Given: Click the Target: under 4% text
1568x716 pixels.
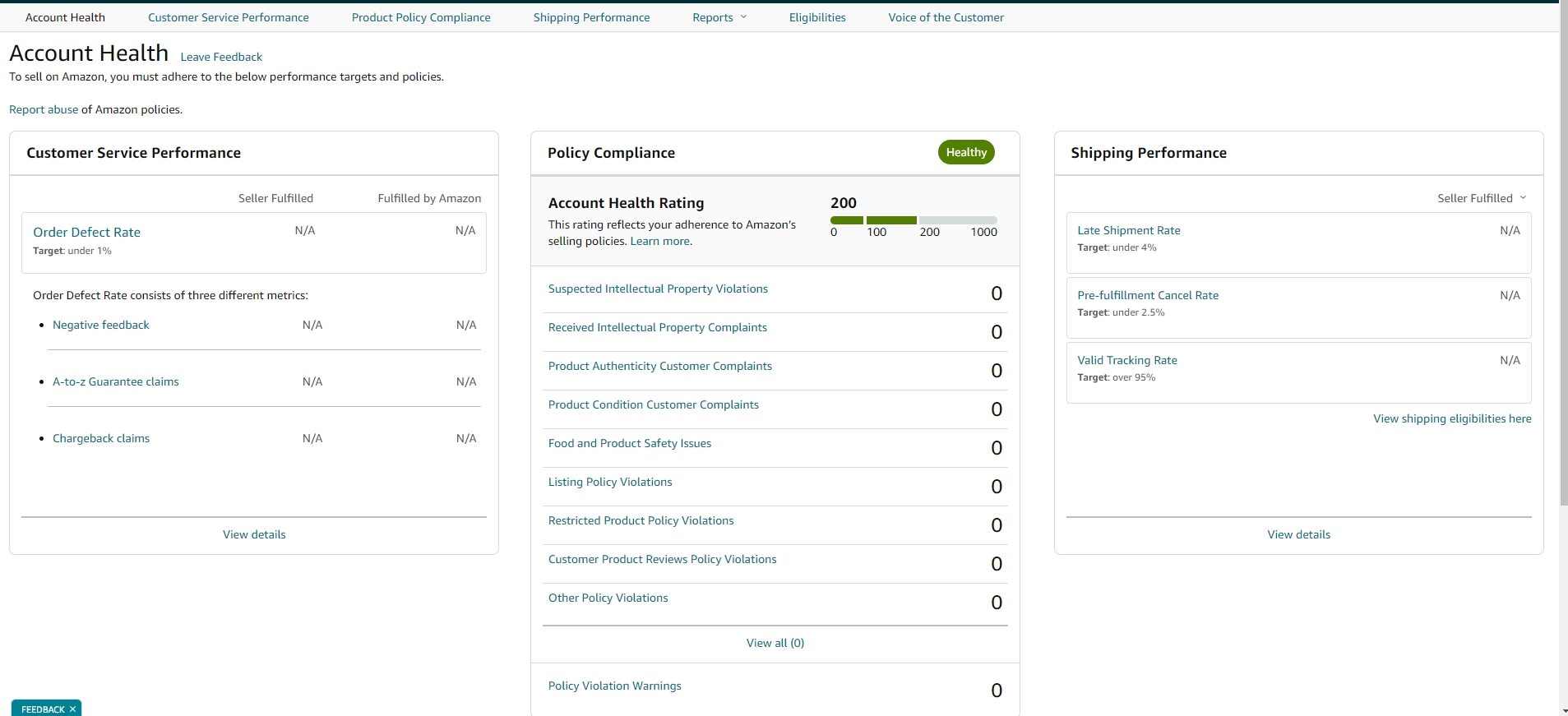Looking at the screenshot, I should pos(1117,247).
